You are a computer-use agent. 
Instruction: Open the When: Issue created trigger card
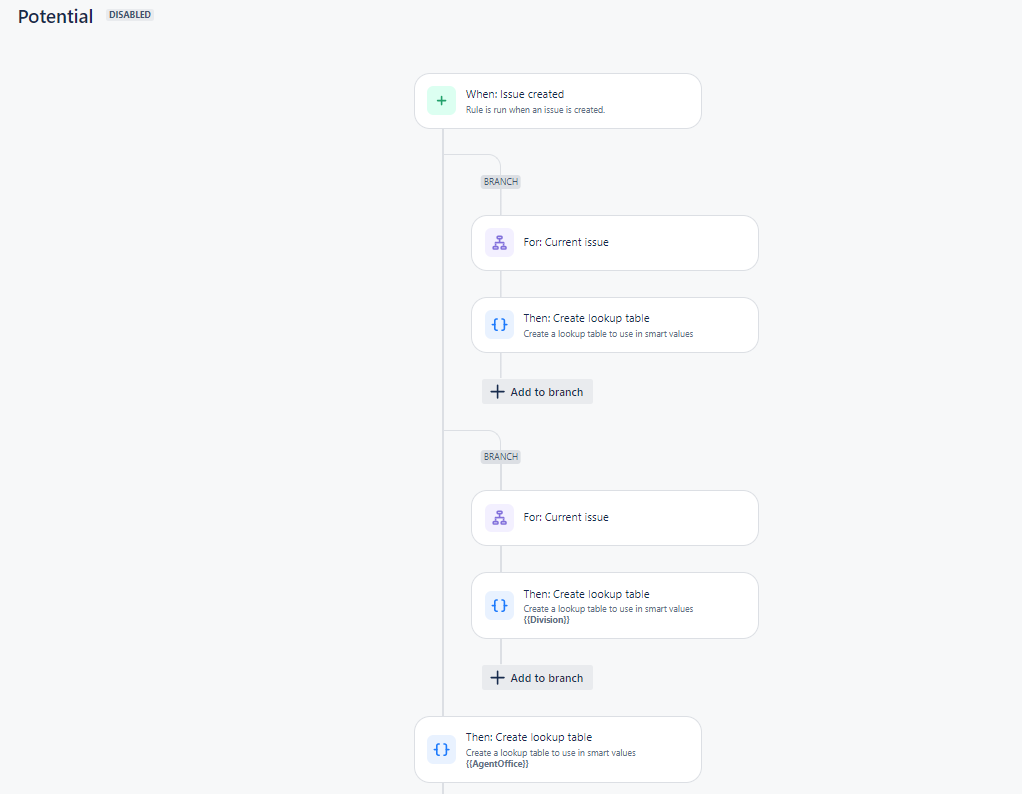558,101
